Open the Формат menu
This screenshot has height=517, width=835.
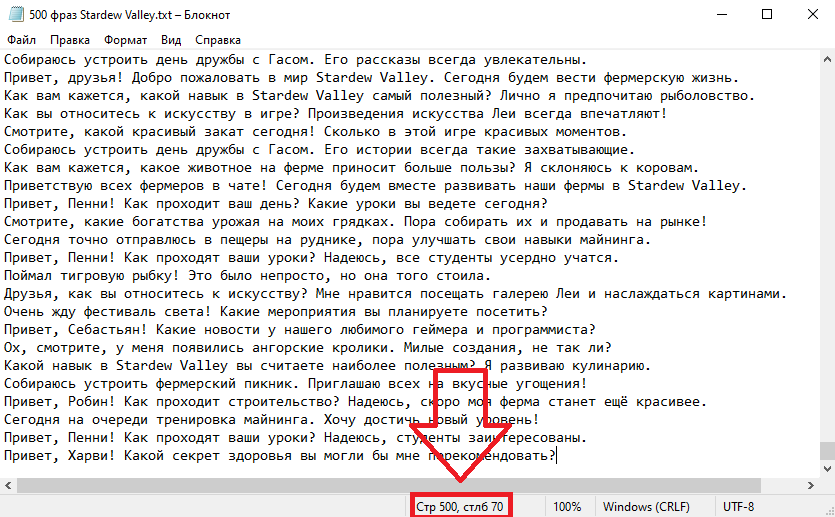[125, 41]
